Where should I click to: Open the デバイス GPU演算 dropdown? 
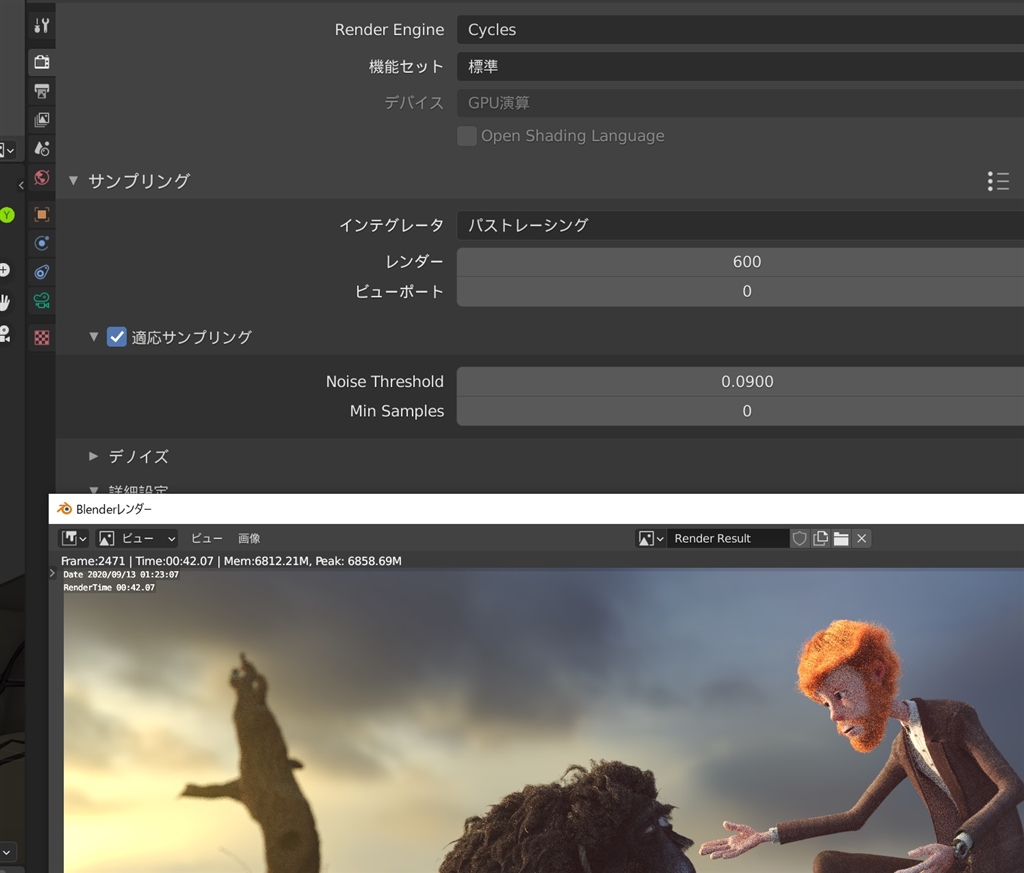click(x=740, y=103)
